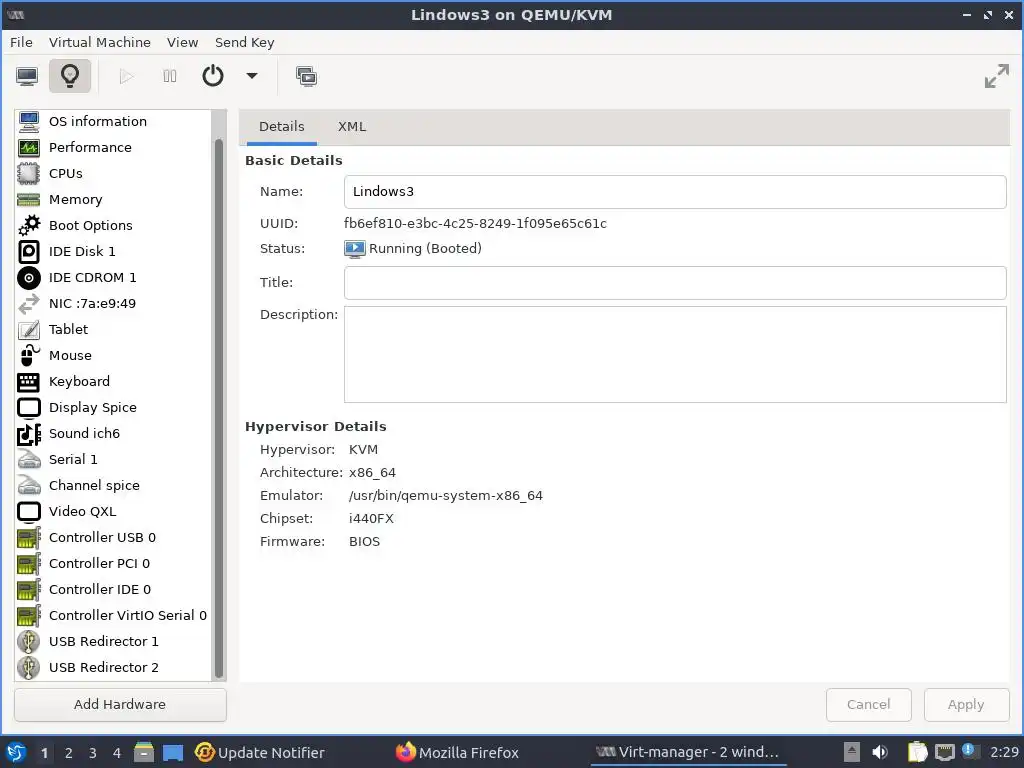
Task: Click the Running (Booted) status text
Action: [425, 249]
